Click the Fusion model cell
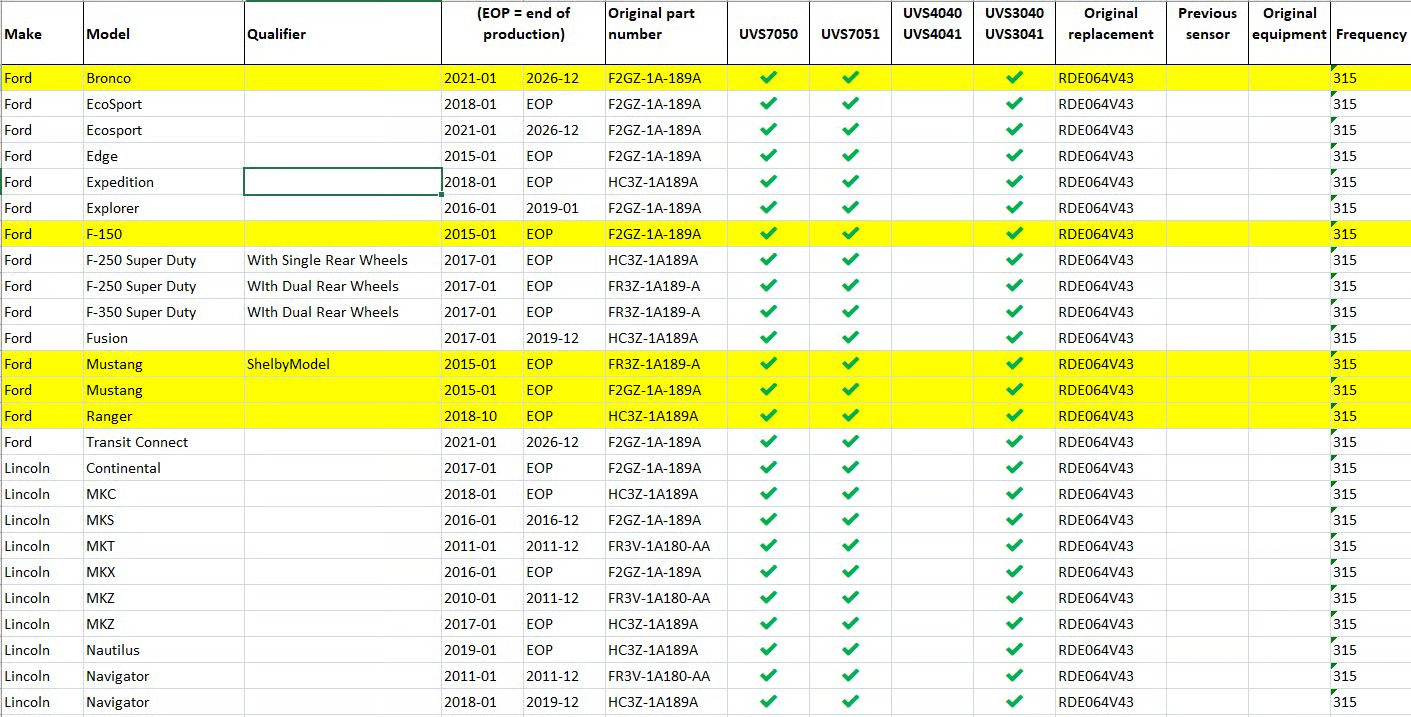 tap(164, 338)
